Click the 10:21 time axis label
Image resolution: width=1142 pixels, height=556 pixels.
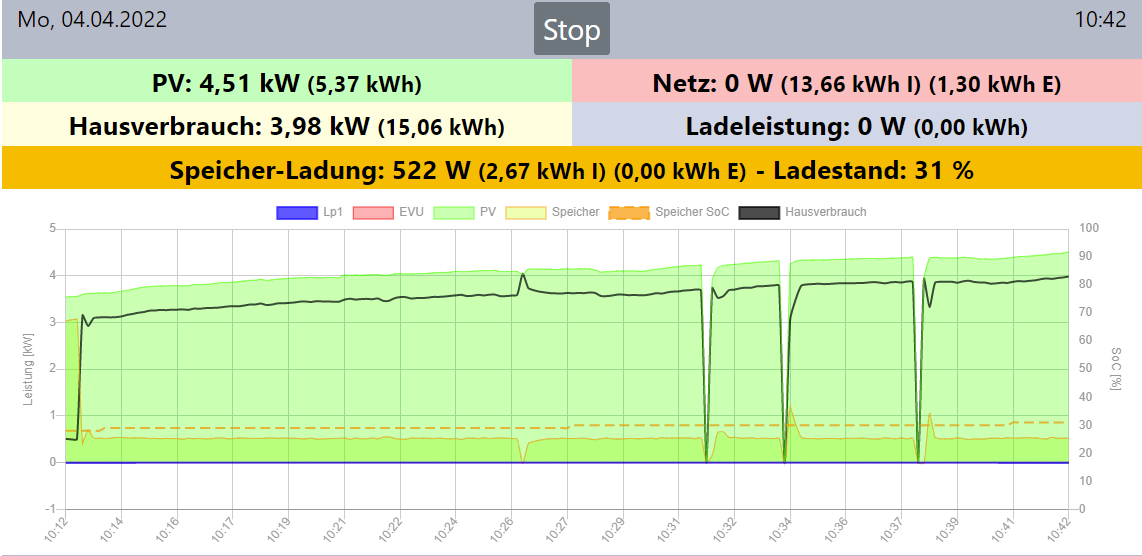click(x=334, y=530)
